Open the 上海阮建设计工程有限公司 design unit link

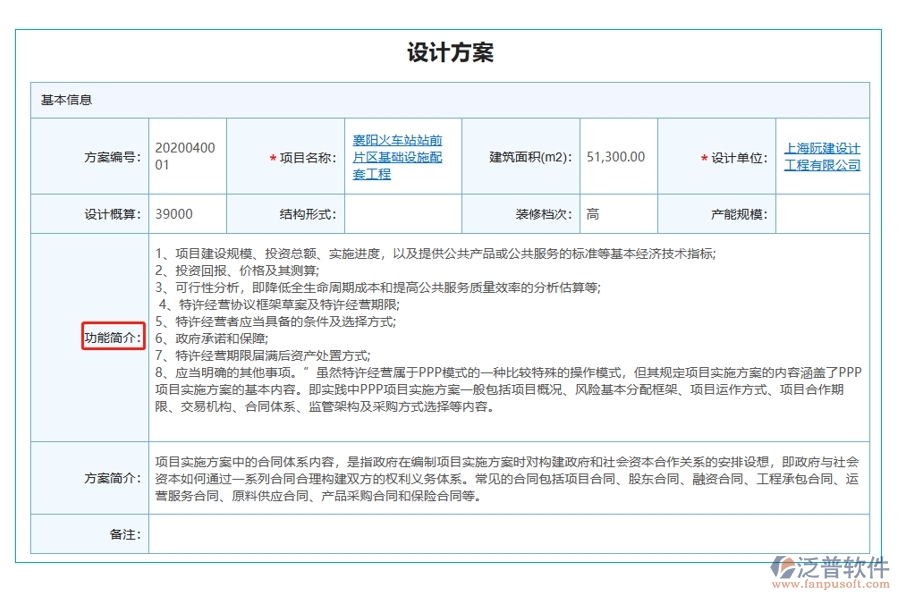coord(820,156)
